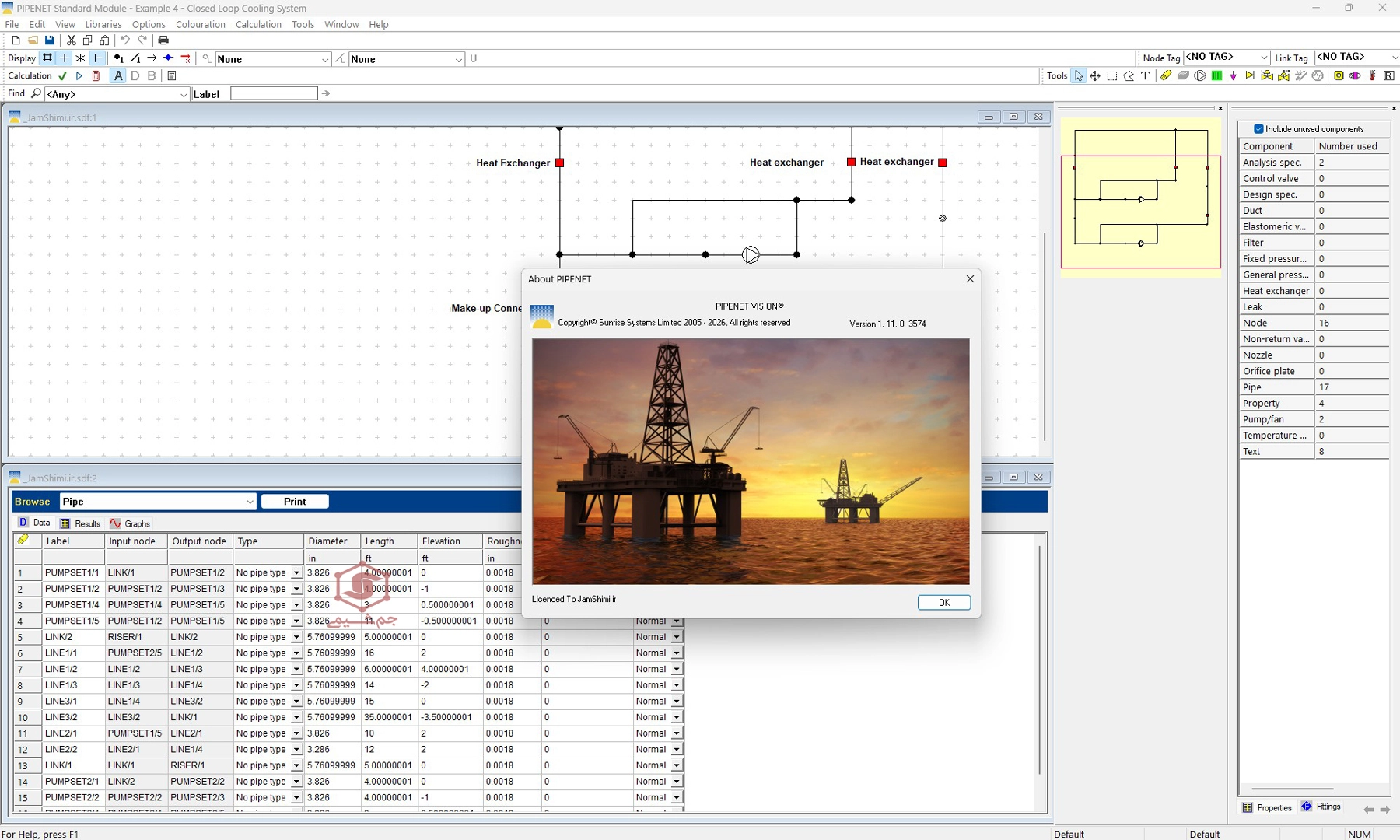Select the Non-return valve tool icon

(x=1250, y=75)
